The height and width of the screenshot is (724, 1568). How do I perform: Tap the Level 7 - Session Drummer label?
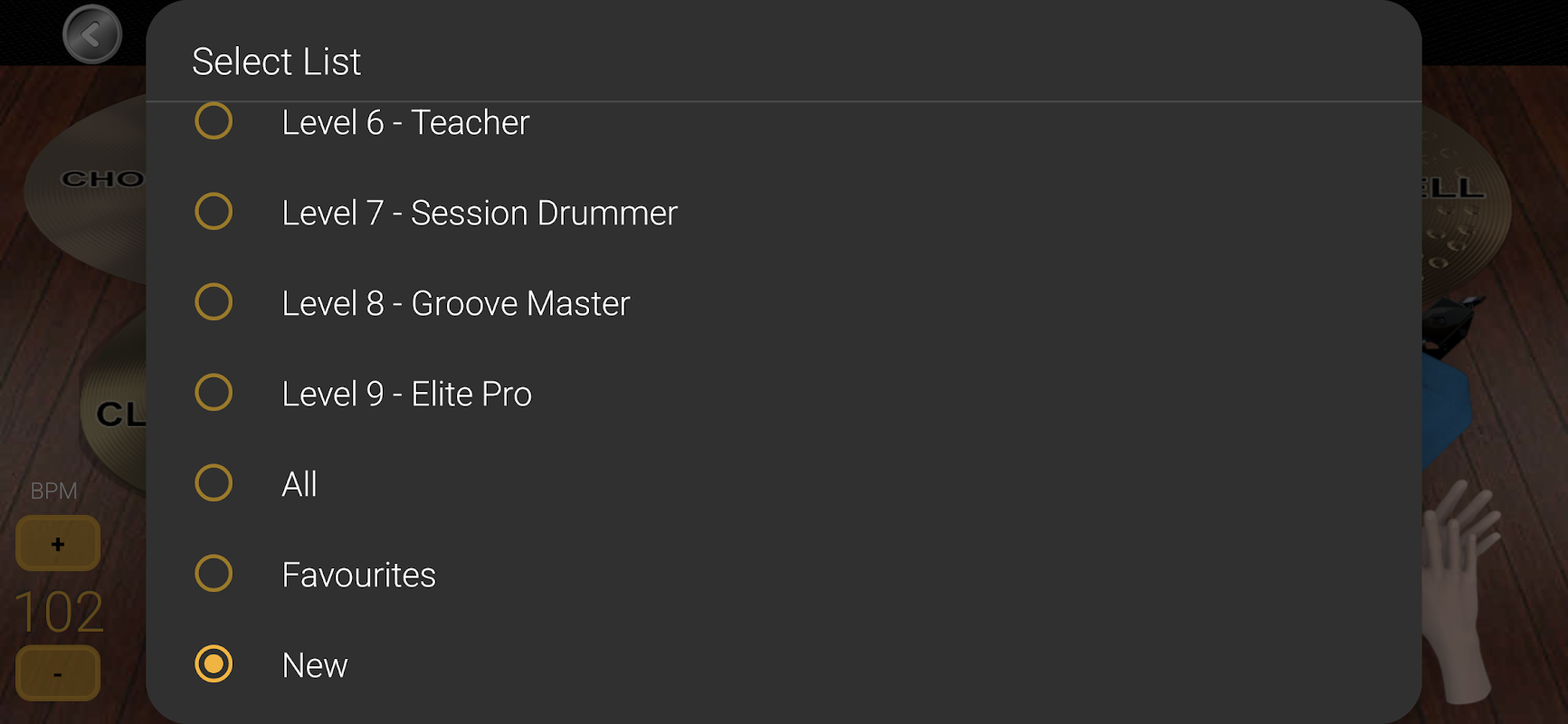480,213
